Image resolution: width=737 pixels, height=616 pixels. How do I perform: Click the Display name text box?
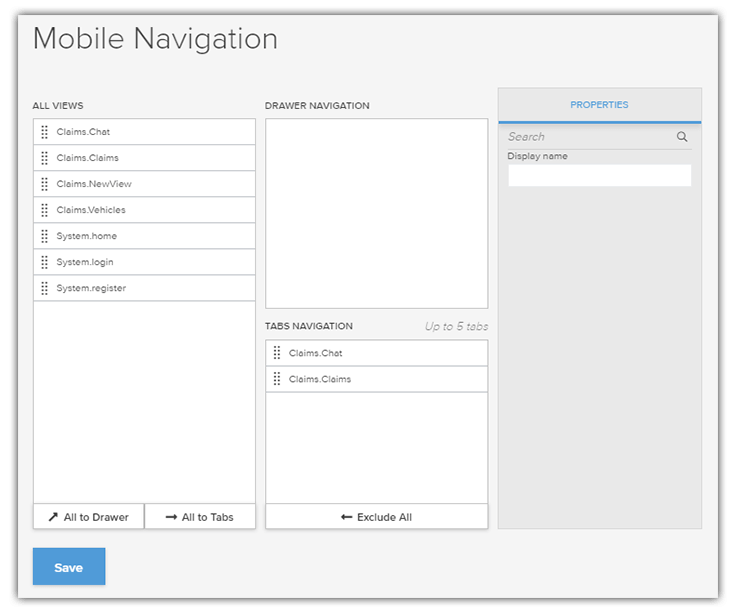(x=599, y=176)
